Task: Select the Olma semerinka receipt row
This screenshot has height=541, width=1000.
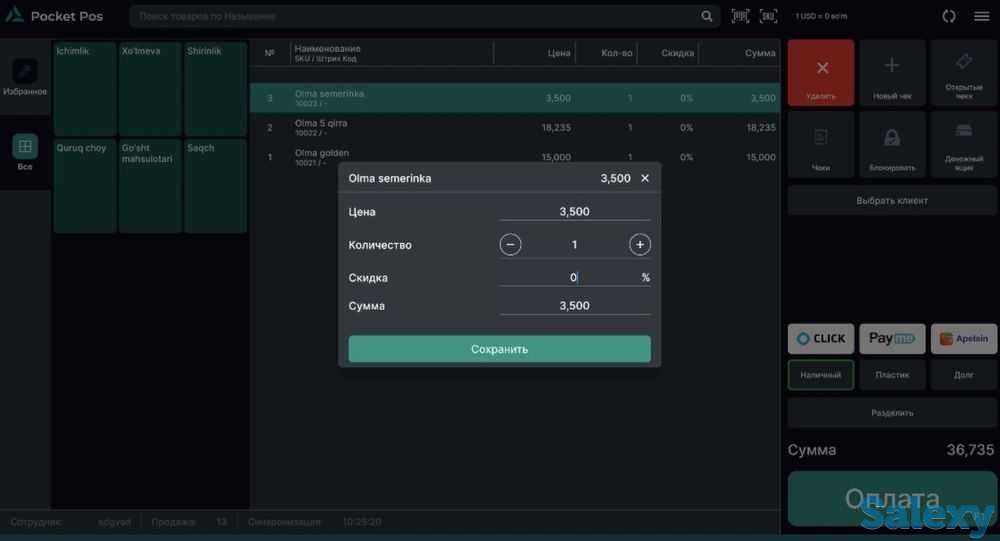Action: [x=515, y=98]
